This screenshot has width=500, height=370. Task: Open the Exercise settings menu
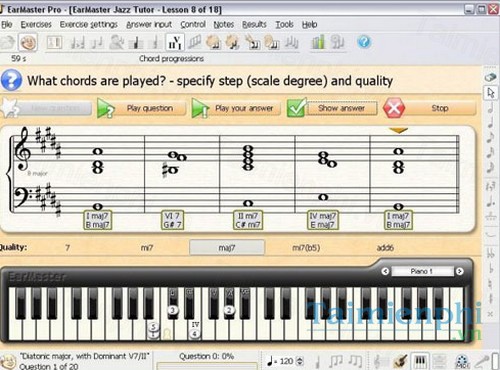pyautogui.click(x=89, y=24)
